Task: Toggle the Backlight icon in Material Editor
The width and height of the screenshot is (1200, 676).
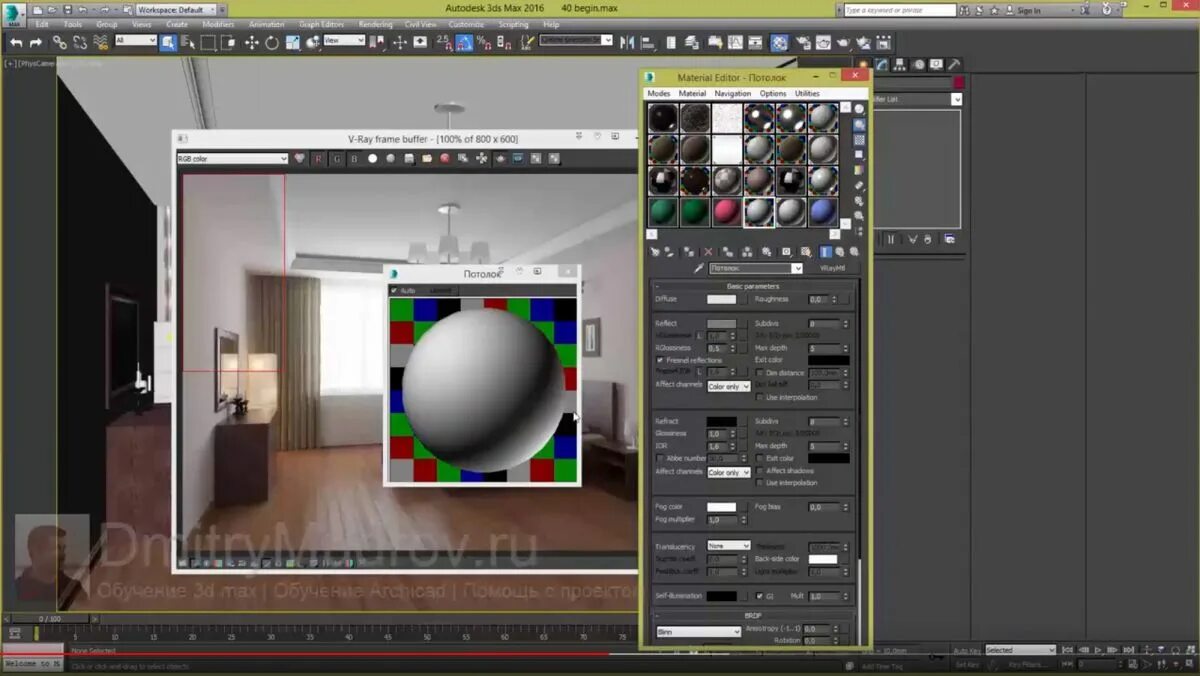Action: pos(859,124)
